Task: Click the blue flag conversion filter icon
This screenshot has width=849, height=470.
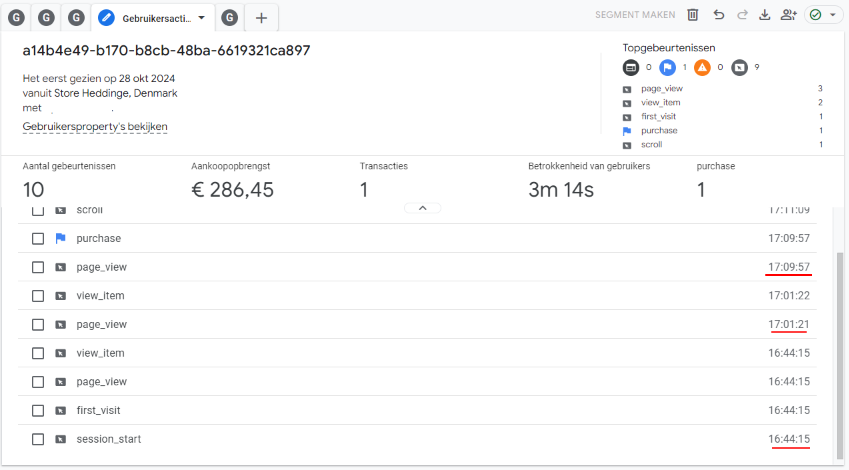Action: click(x=667, y=68)
